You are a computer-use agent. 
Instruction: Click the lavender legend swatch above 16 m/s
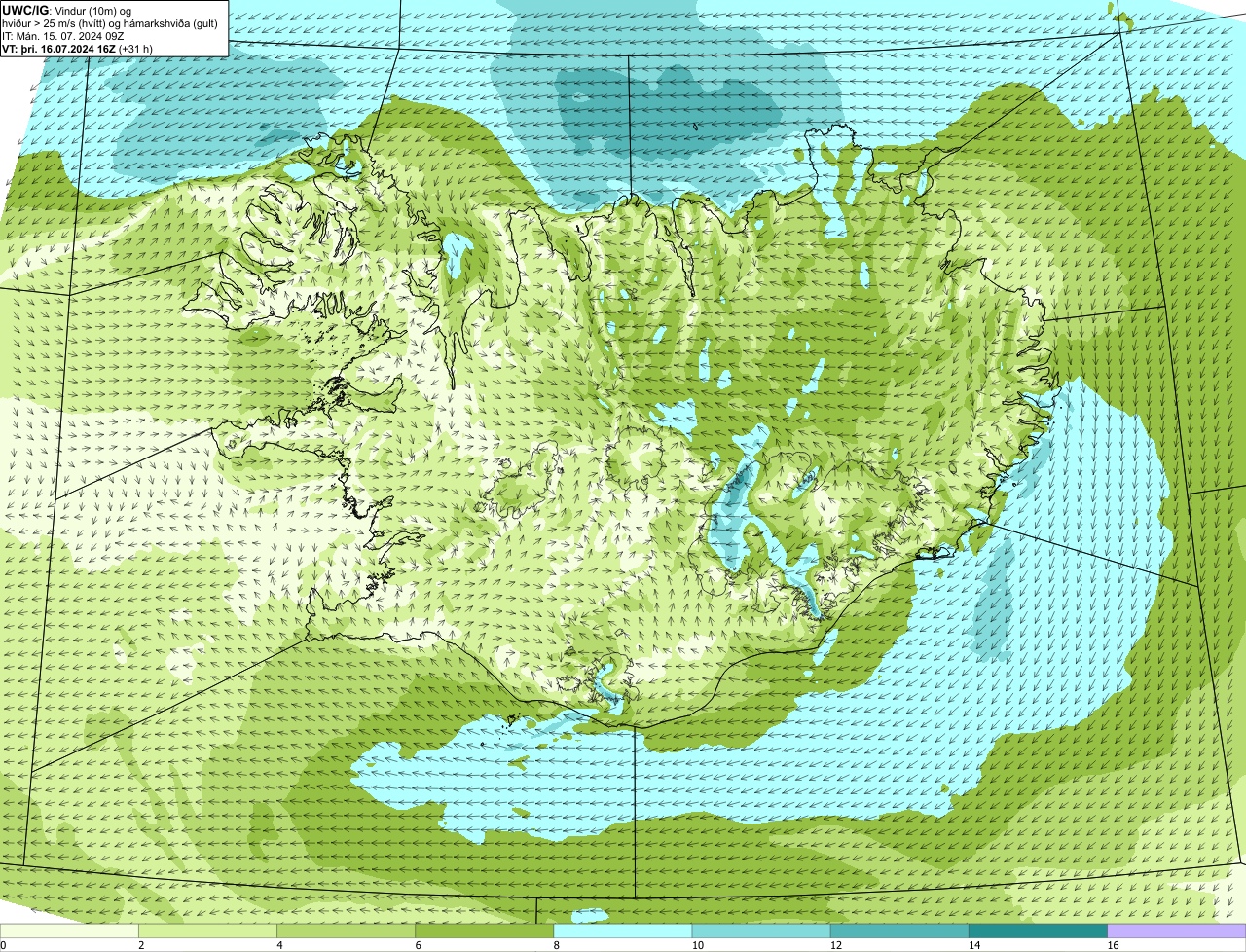1177,932
